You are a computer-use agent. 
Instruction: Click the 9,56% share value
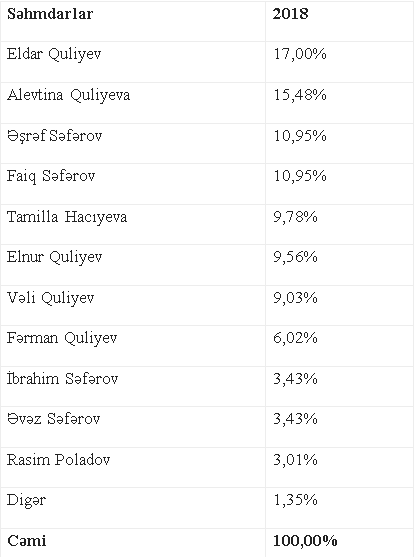(295, 257)
